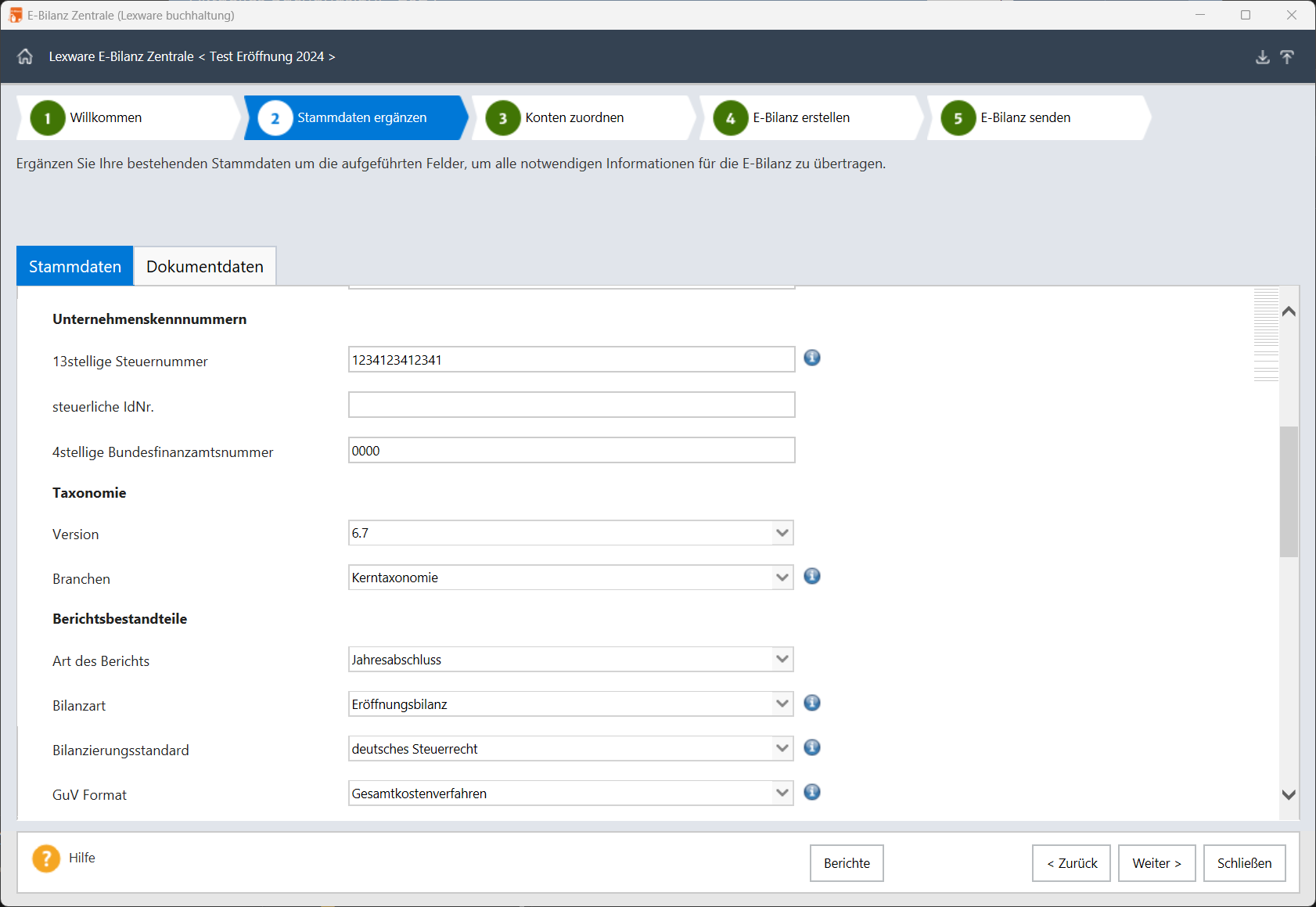Click into the 4stellige Bundesfinanzamtsnummer field
This screenshot has height=907, width=1316.
[x=571, y=451]
